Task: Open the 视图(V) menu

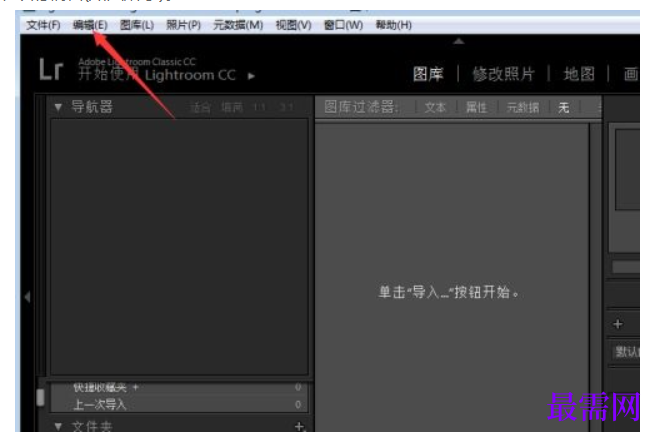Action: point(293,25)
